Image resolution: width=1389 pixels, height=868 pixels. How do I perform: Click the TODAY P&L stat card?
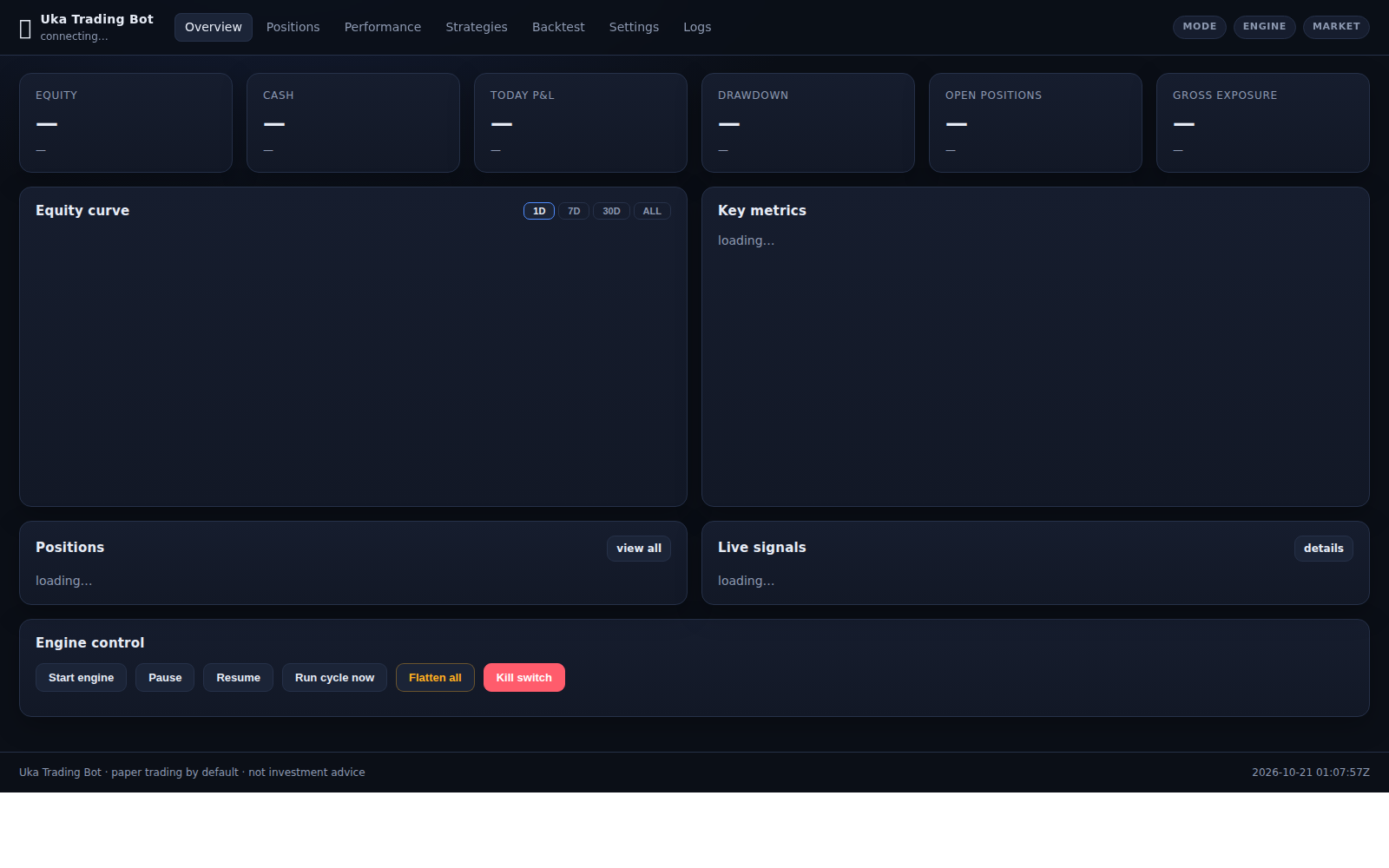[x=581, y=122]
